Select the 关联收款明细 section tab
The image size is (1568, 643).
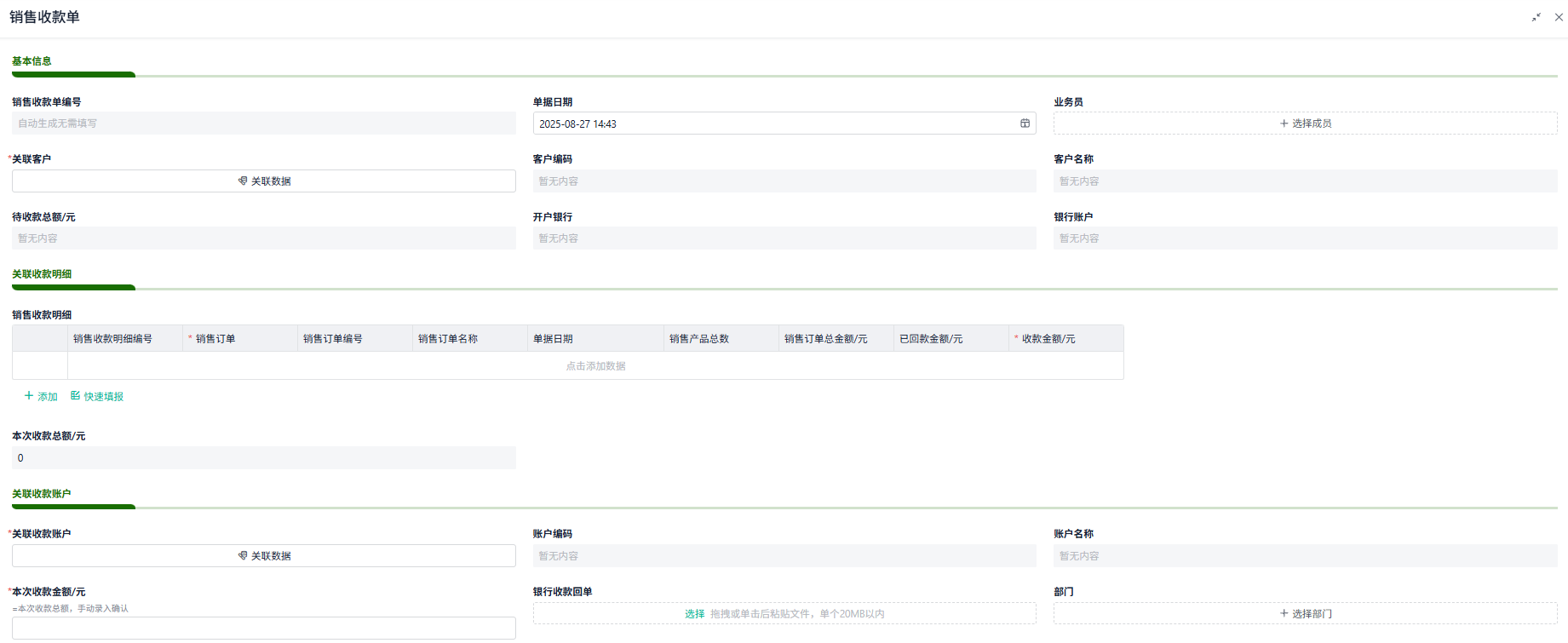tap(42, 274)
